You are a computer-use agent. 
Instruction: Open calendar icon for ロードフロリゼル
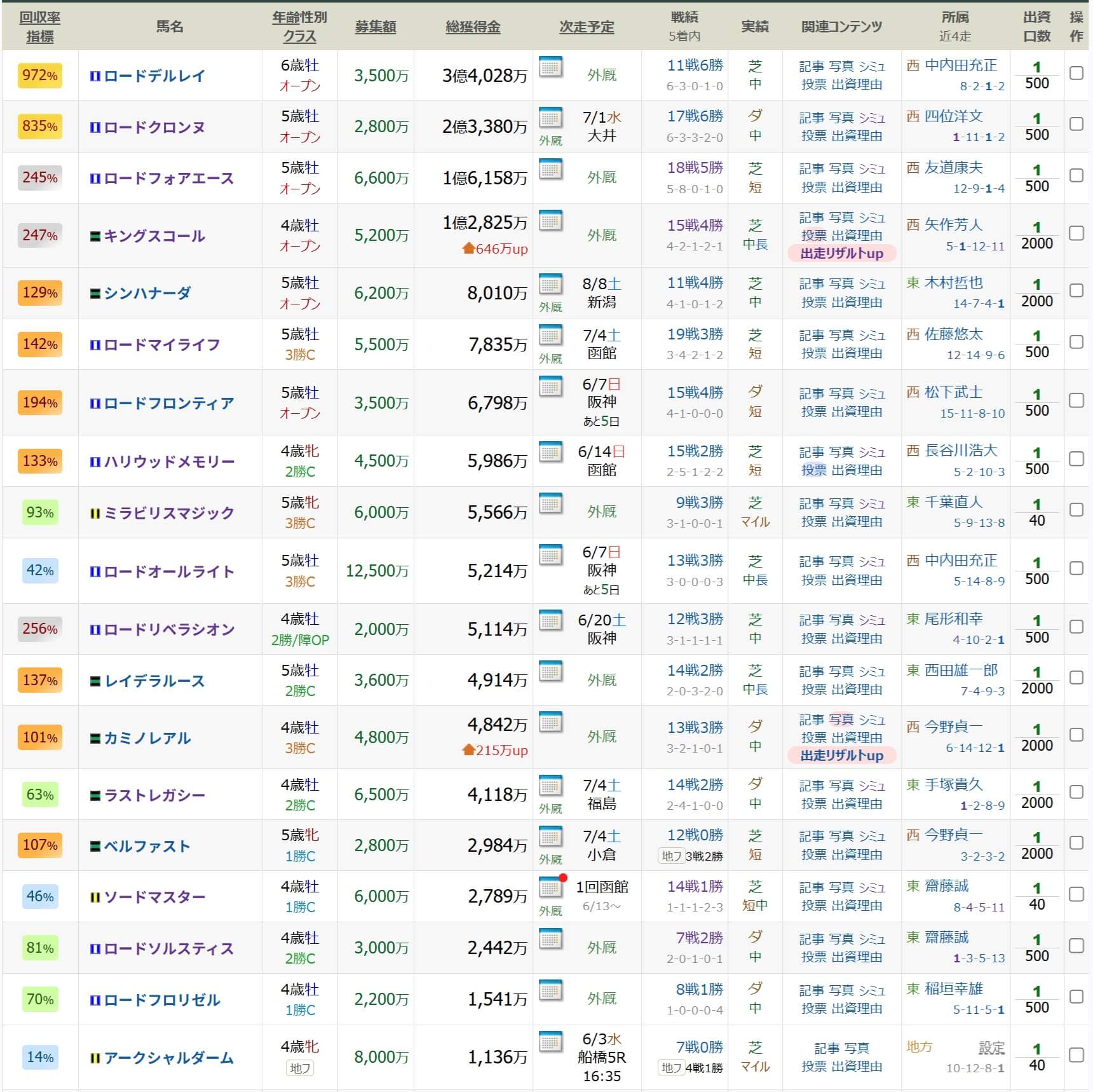550,990
